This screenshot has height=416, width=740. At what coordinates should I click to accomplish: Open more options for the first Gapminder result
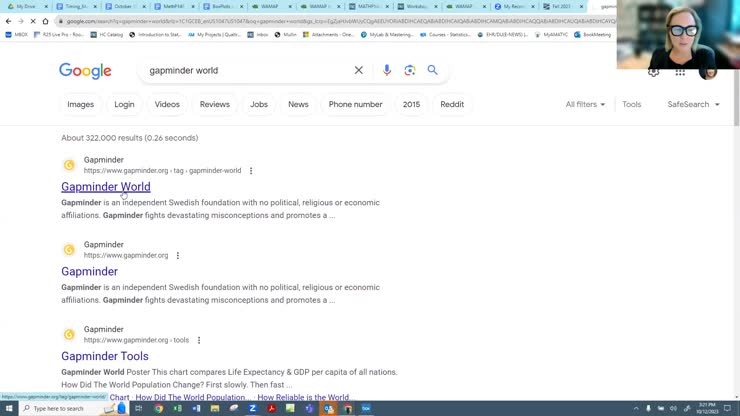point(251,171)
